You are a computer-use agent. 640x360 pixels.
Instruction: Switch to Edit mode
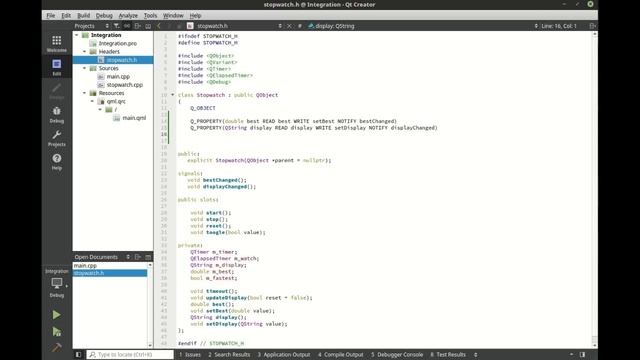56,67
